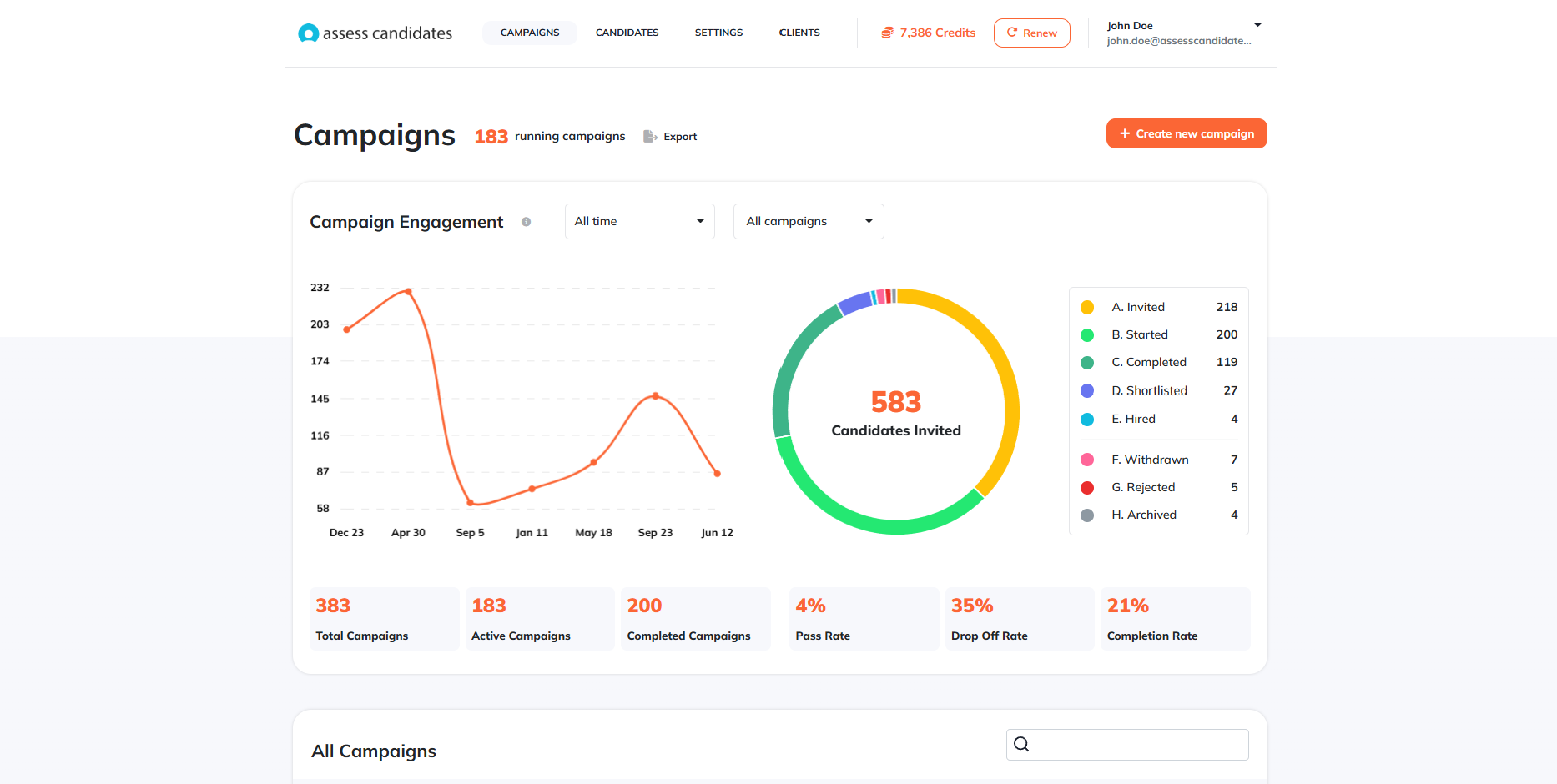1557x784 pixels.
Task: Open the John Doe account menu arrow
Action: (x=1257, y=26)
